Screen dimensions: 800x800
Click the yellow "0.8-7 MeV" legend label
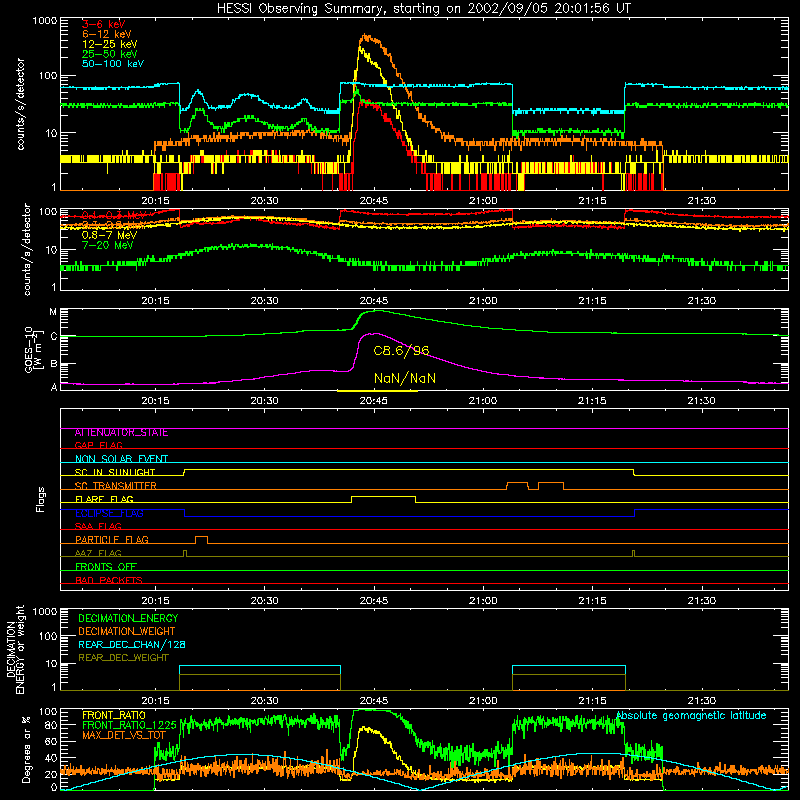coord(109,235)
